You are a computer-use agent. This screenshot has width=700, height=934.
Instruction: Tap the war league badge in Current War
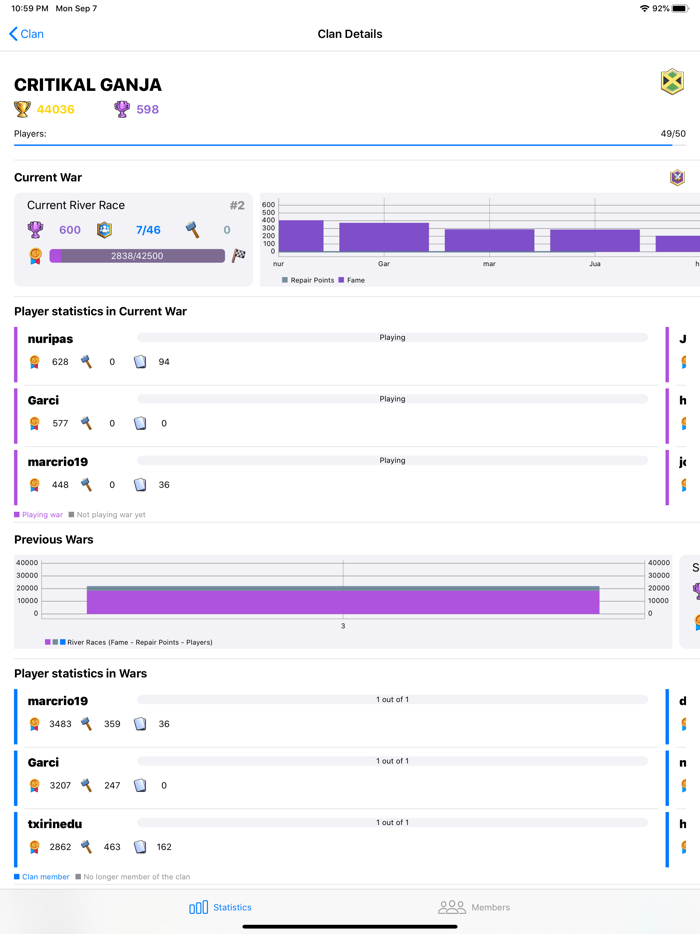677,177
